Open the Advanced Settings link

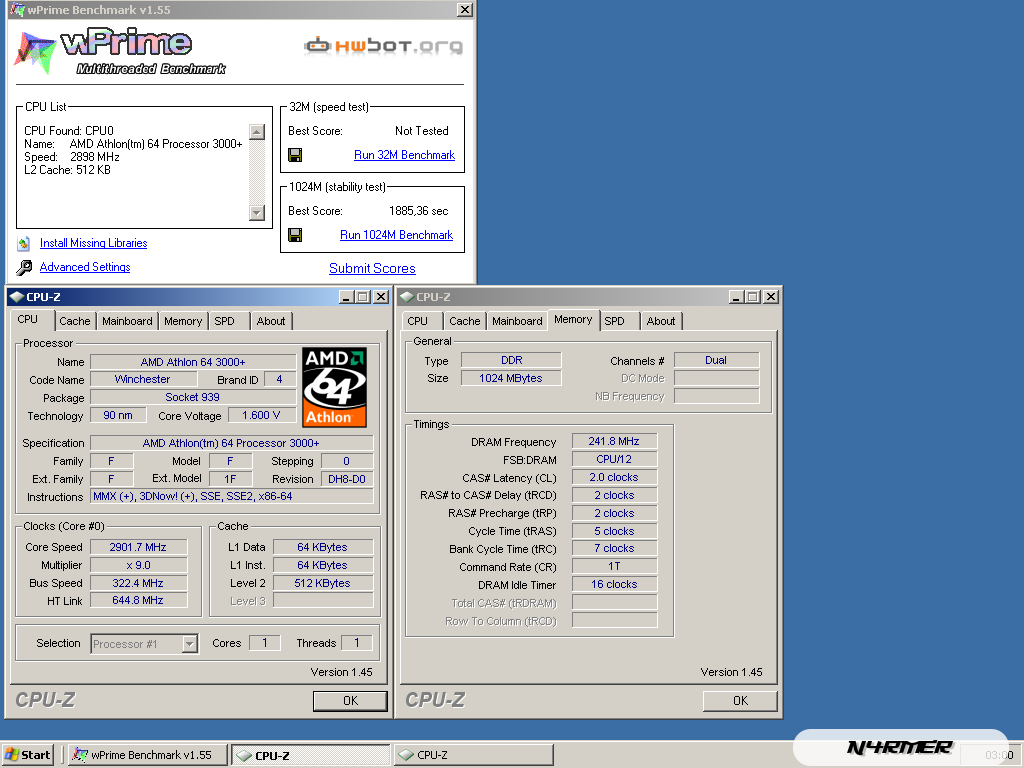point(85,267)
